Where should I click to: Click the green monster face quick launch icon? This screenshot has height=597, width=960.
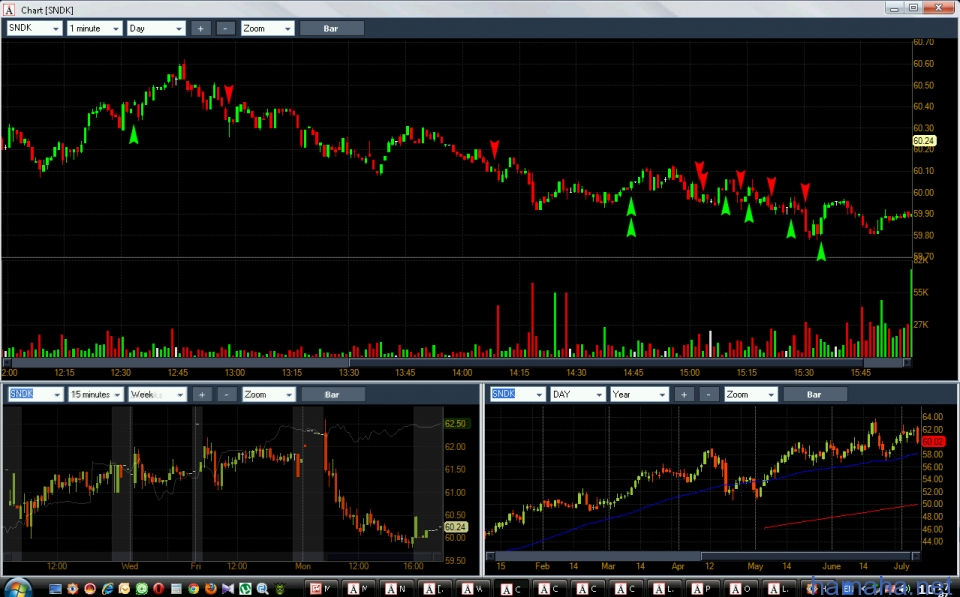pos(280,589)
